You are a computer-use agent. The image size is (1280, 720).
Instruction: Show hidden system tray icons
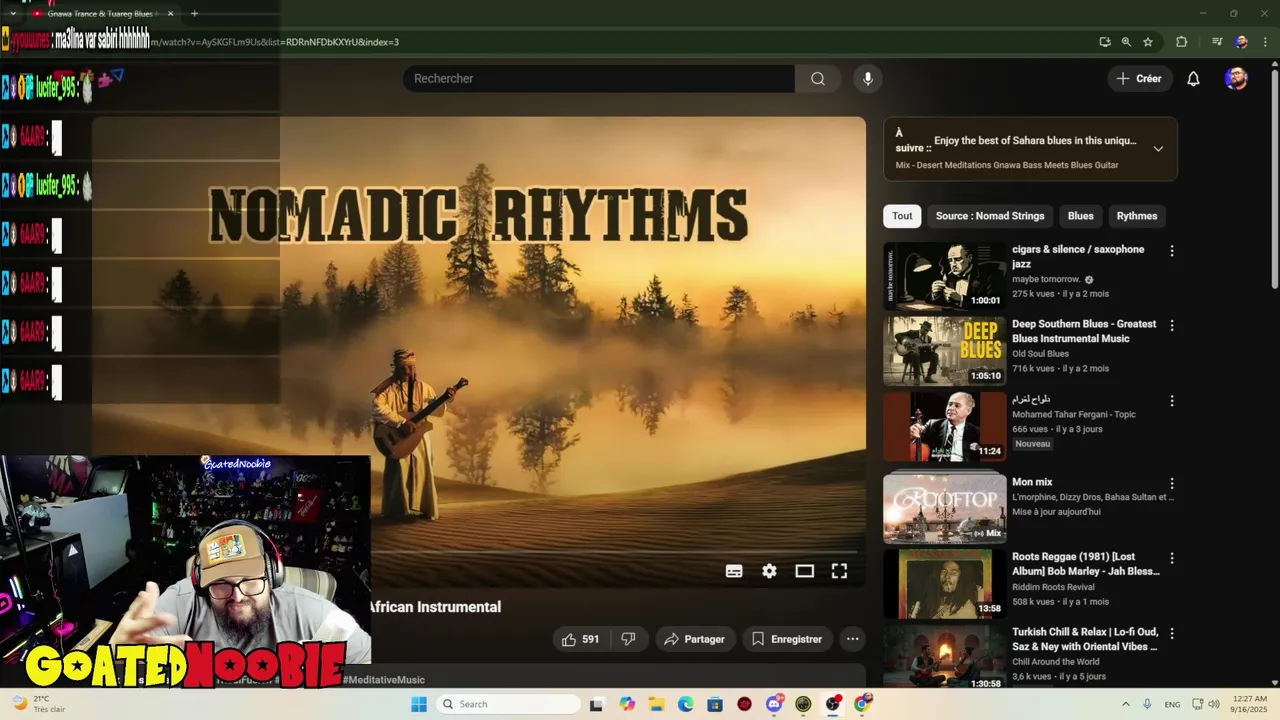tap(1125, 704)
